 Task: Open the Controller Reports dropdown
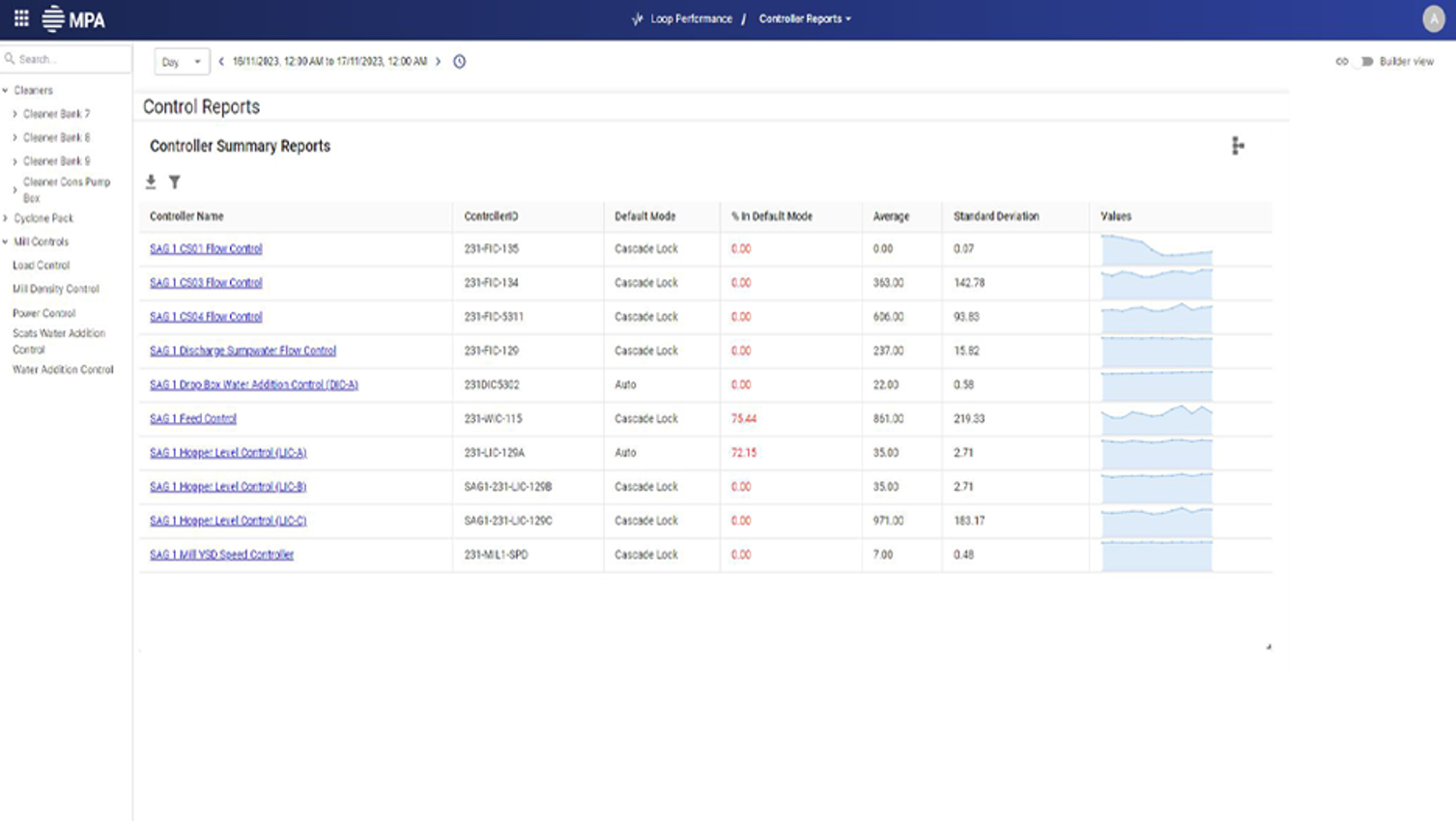(805, 18)
